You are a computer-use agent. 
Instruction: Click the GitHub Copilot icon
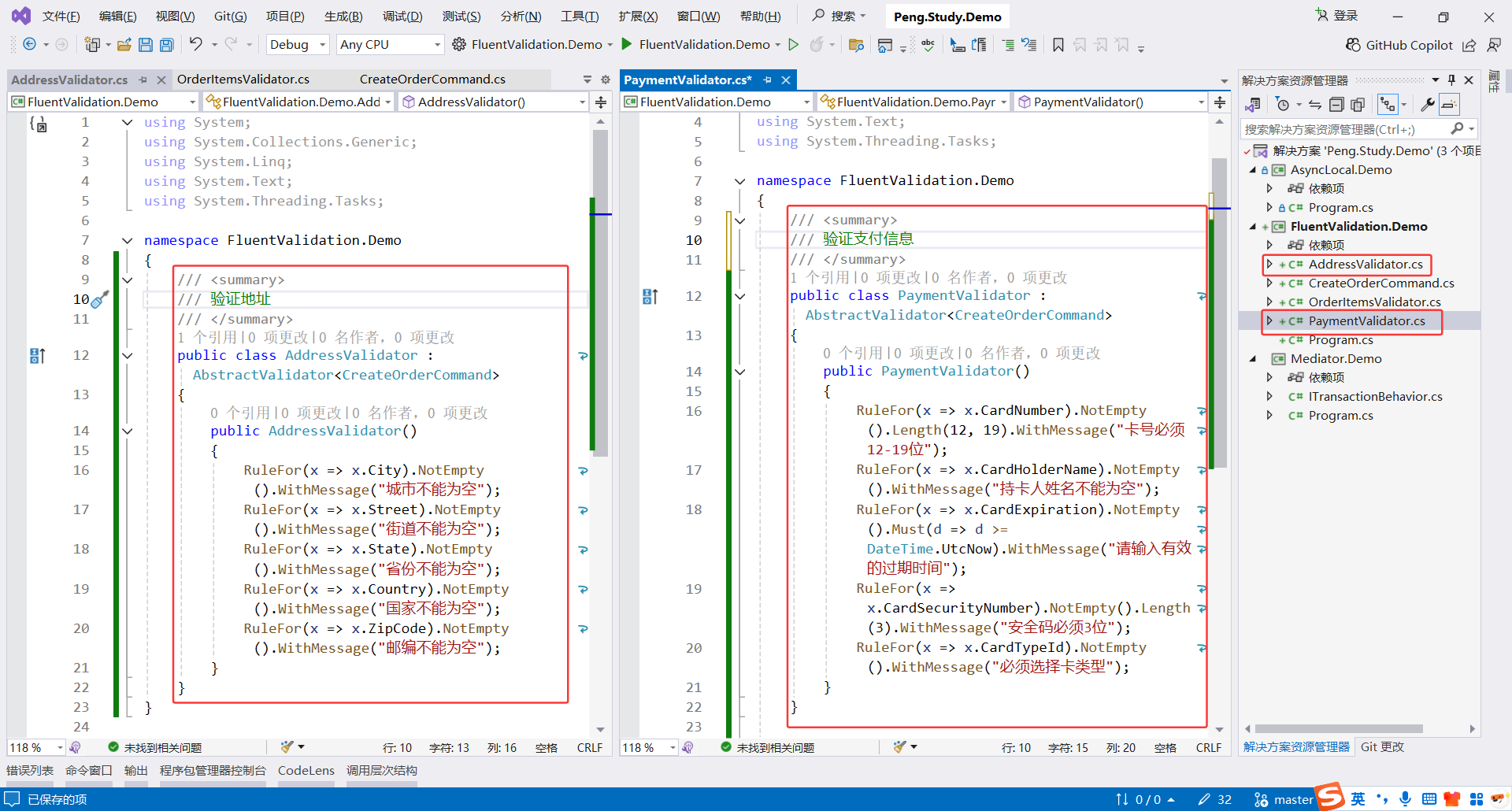click(1353, 45)
